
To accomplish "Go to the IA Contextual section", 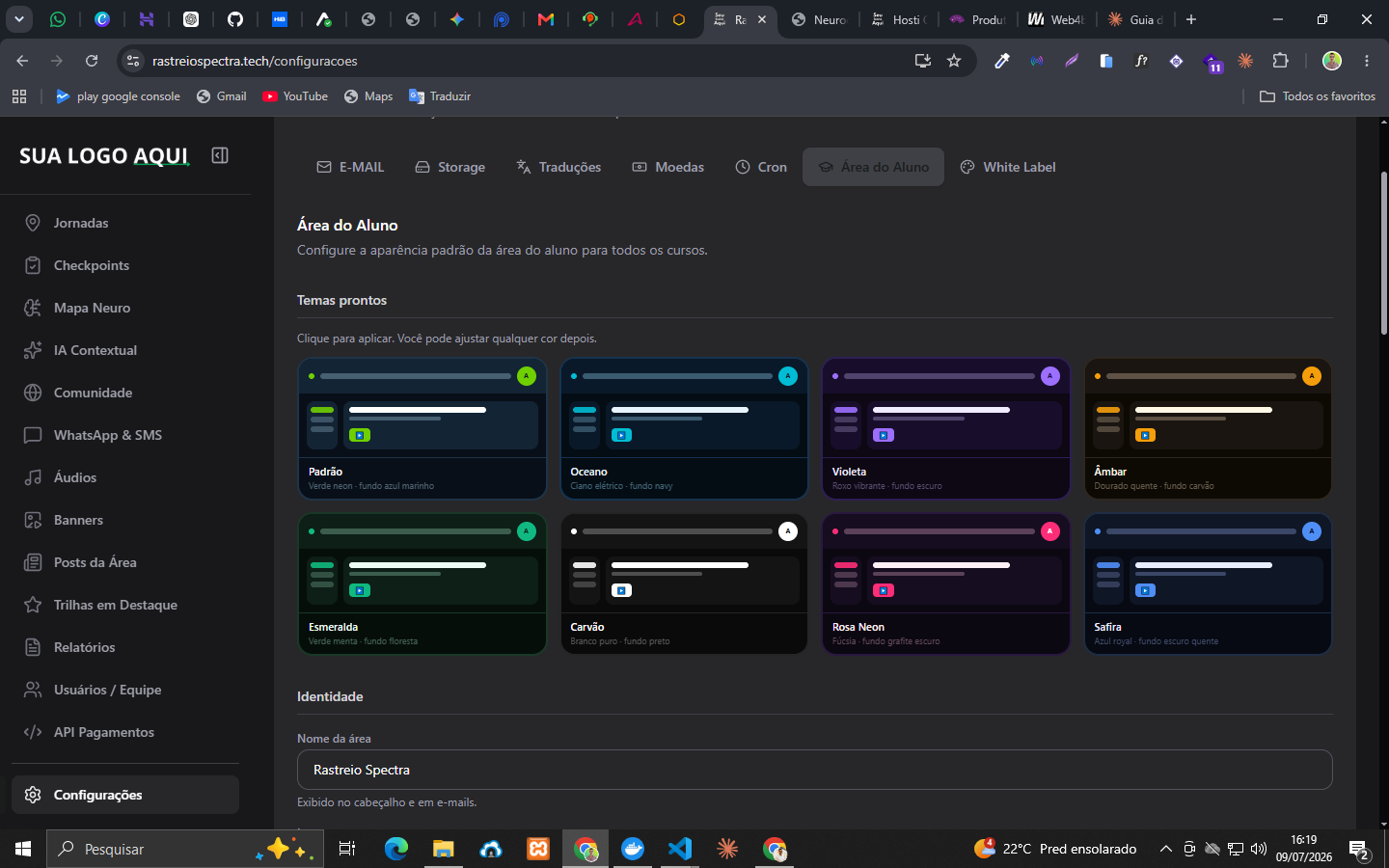I will 125,350.
